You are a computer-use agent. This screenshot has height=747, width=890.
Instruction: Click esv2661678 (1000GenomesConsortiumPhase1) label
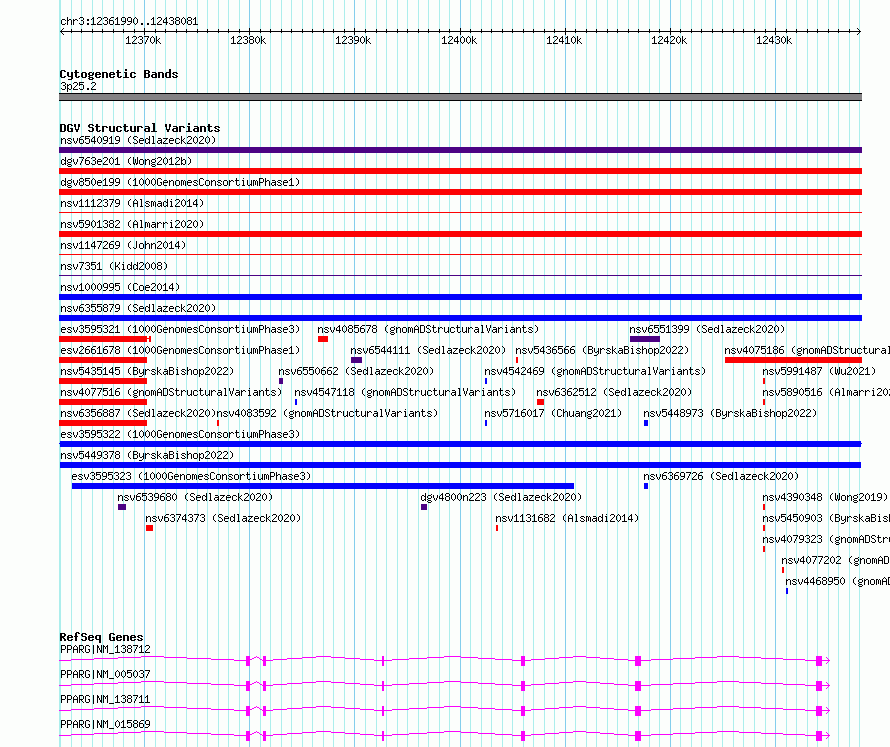[180, 350]
